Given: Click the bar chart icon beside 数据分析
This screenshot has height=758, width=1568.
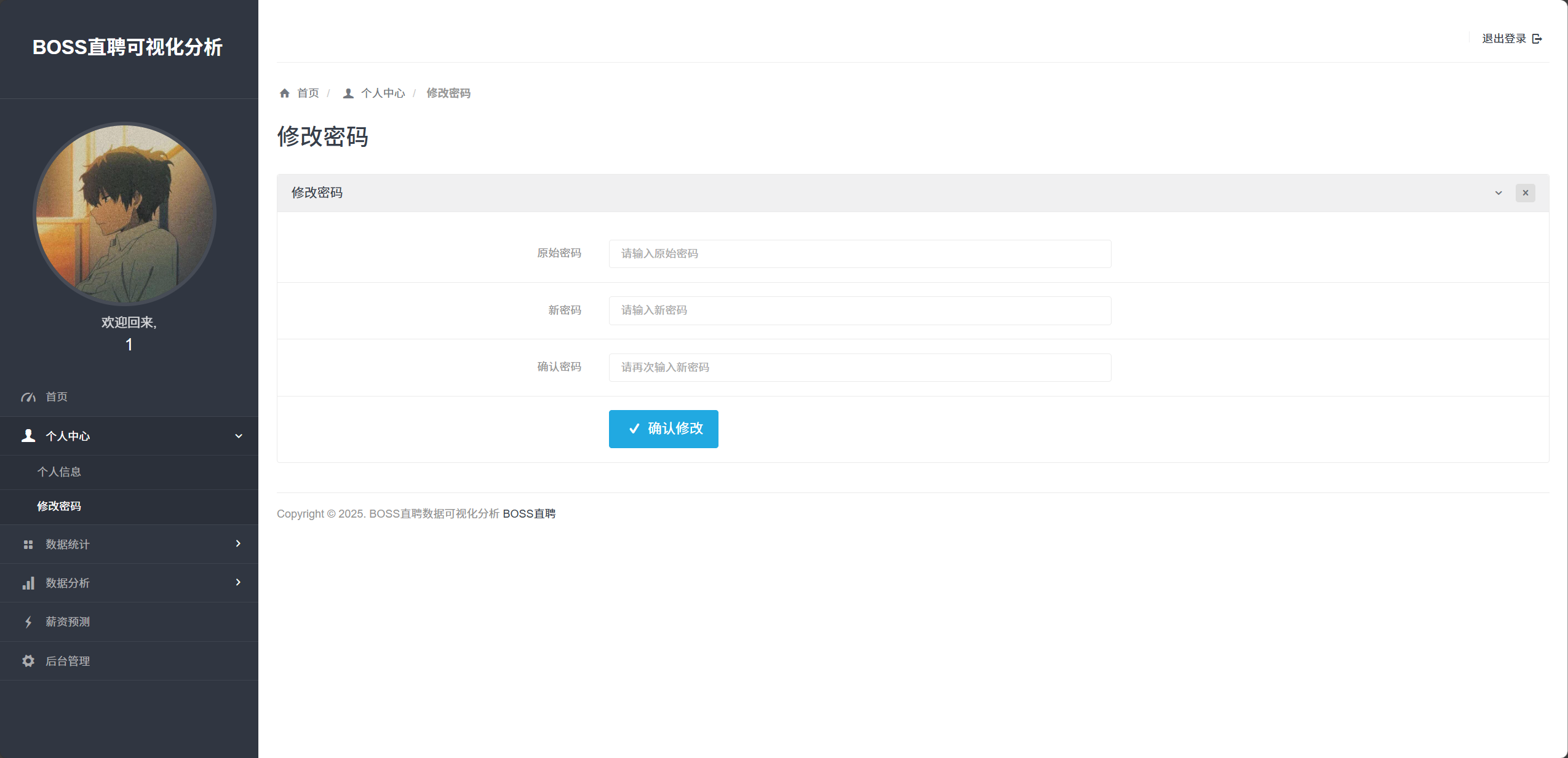Looking at the screenshot, I should pyautogui.click(x=28, y=583).
